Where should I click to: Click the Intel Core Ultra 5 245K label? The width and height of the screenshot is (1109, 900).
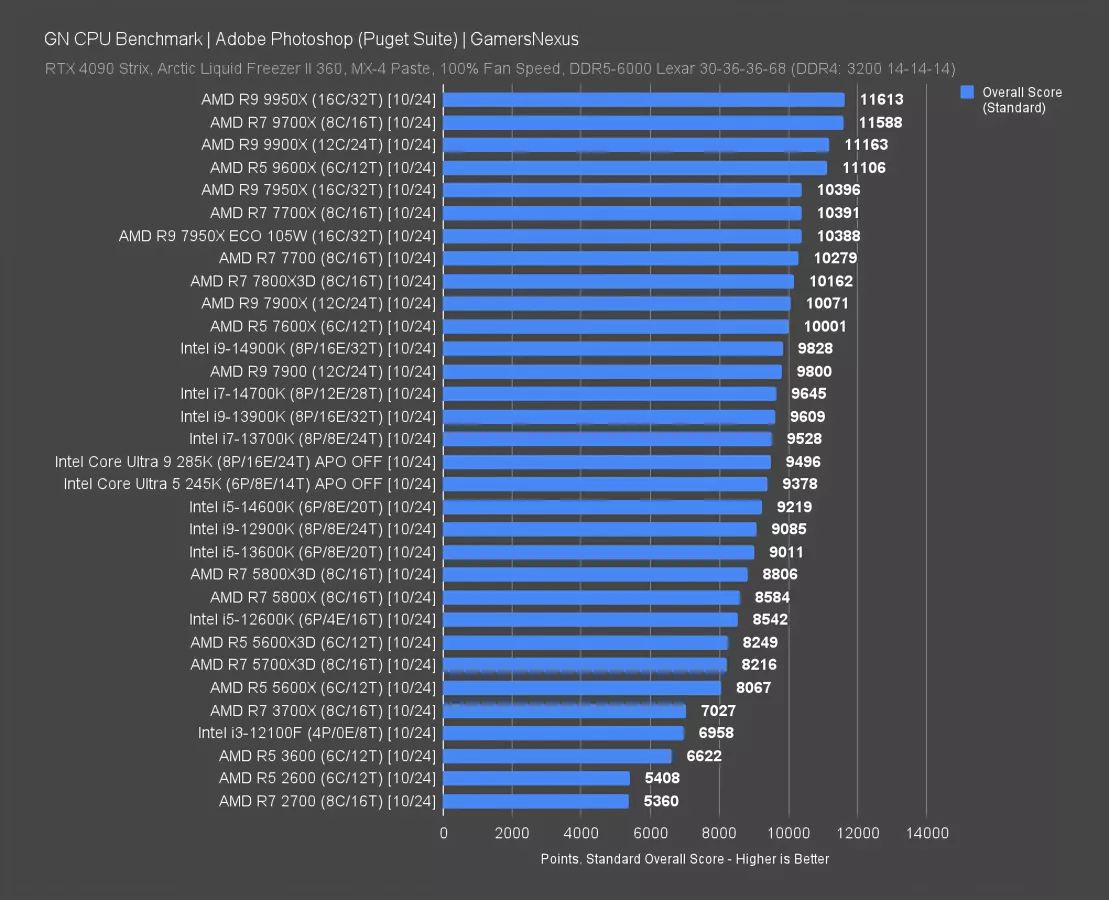click(x=250, y=484)
